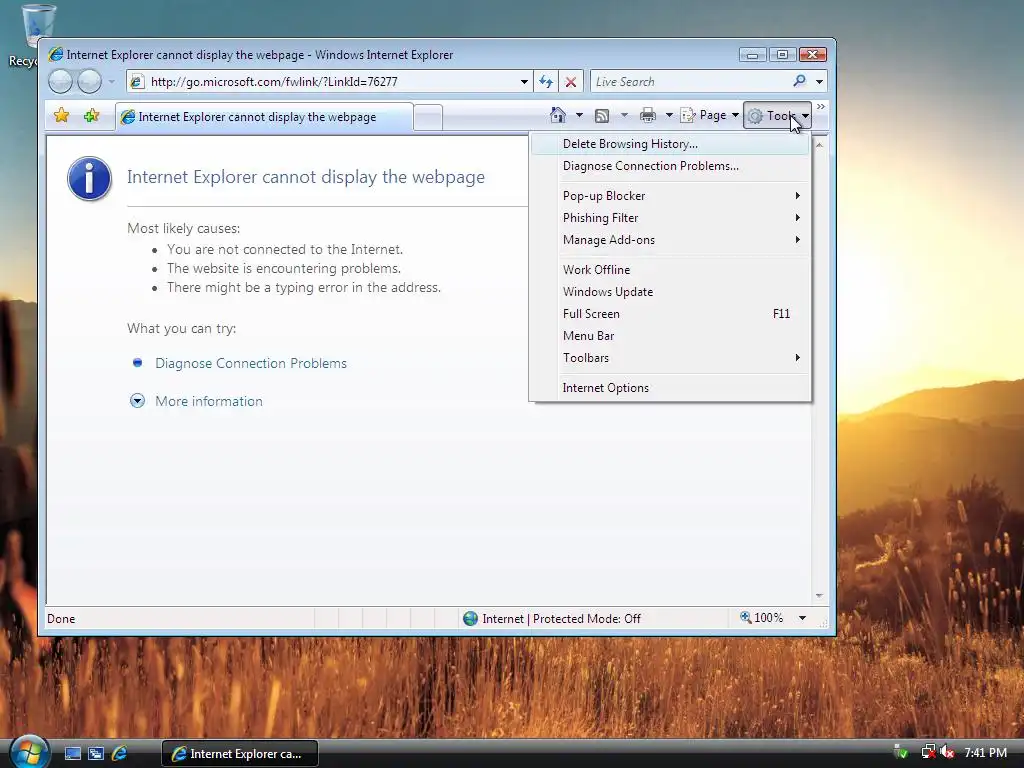Click the Safely Remove Hardware tray icon
This screenshot has height=768, width=1024.
point(901,752)
